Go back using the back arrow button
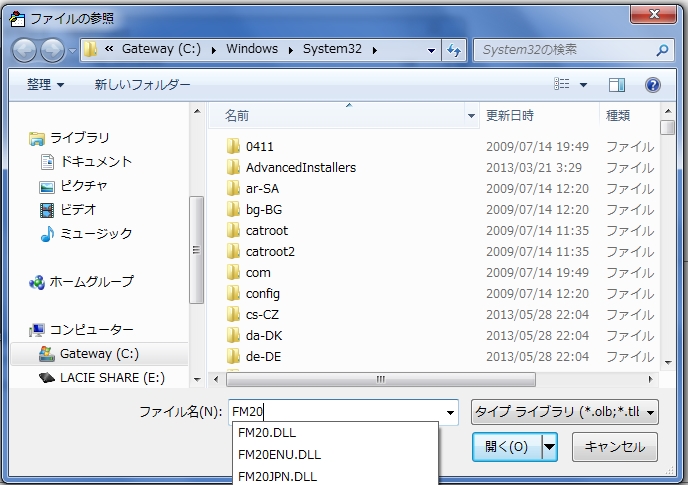Screen dimensions: 688x485 [x=24, y=50]
